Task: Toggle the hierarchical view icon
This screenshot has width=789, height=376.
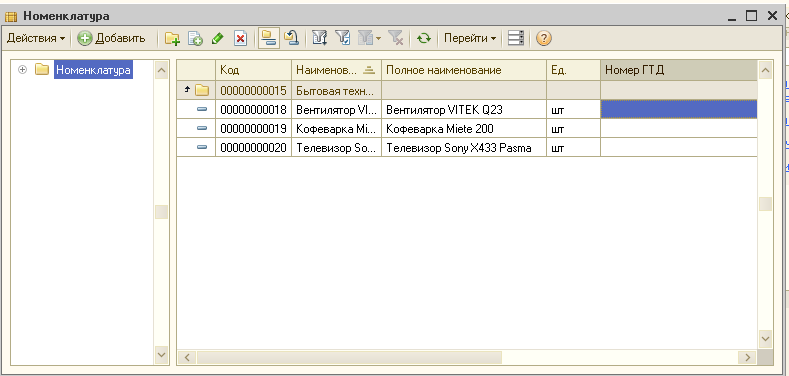Action: pos(269,38)
